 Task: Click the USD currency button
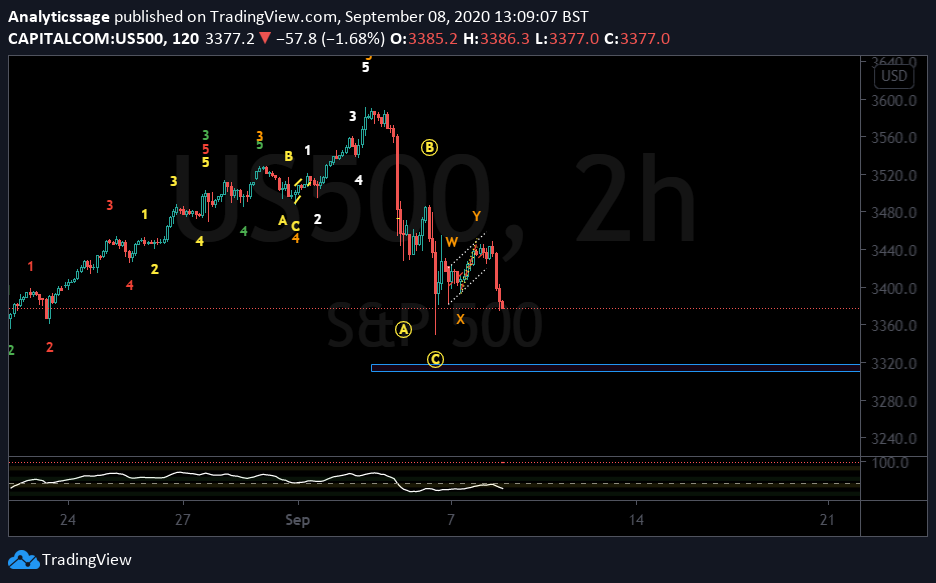click(894, 76)
